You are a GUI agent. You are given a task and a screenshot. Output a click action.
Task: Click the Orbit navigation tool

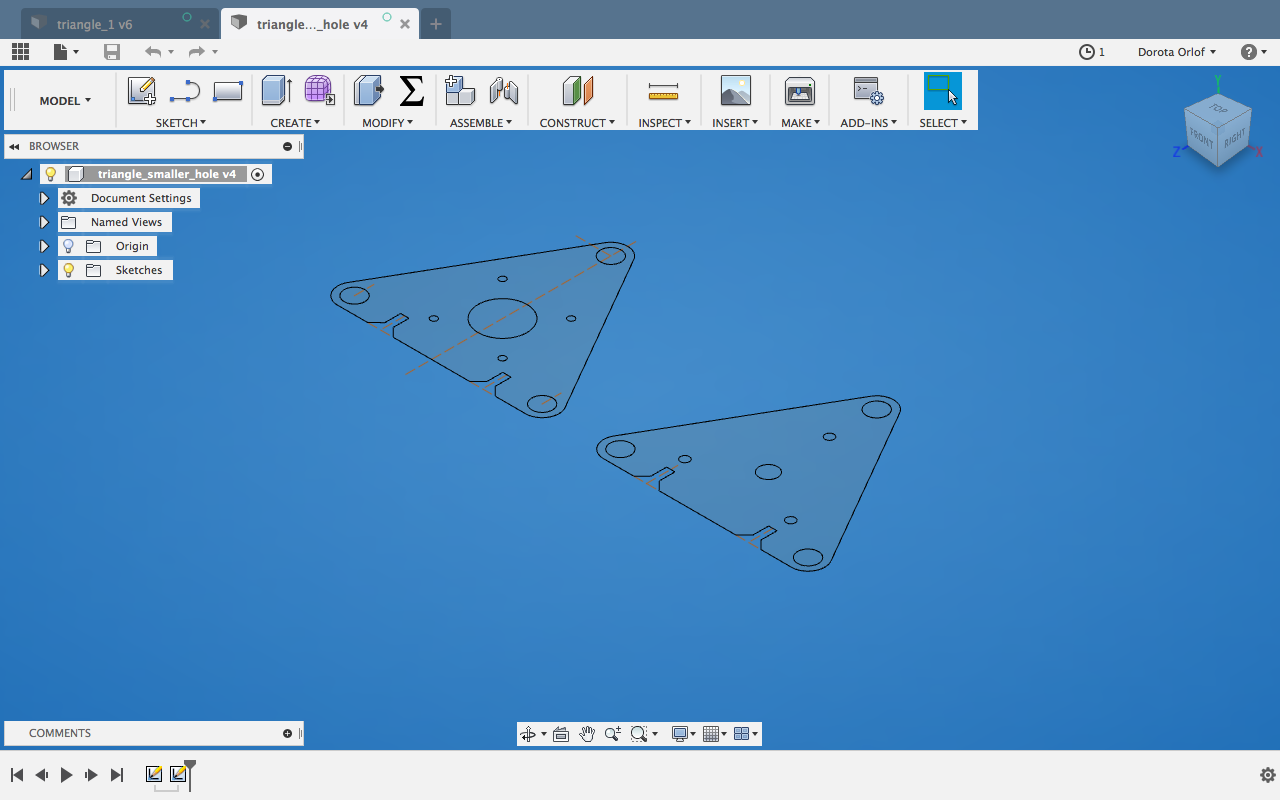[x=528, y=734]
